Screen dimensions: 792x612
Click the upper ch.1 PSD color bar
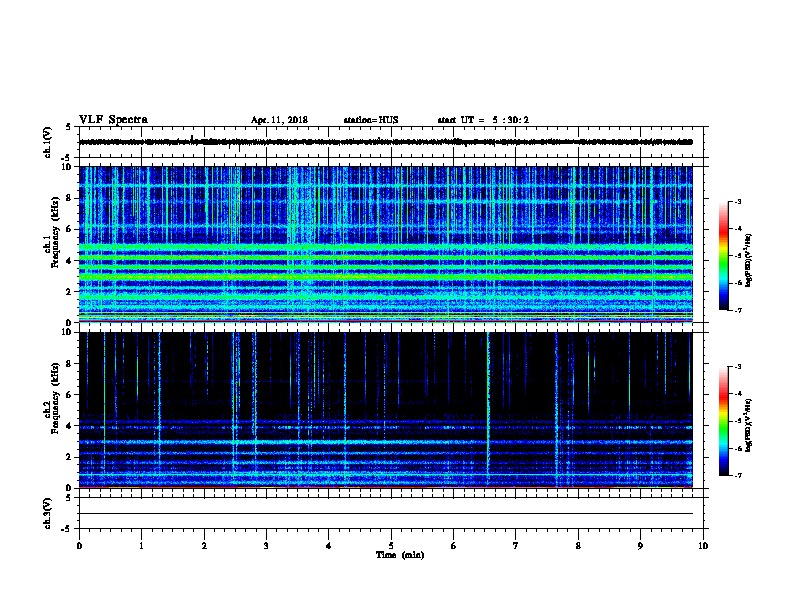(x=723, y=256)
